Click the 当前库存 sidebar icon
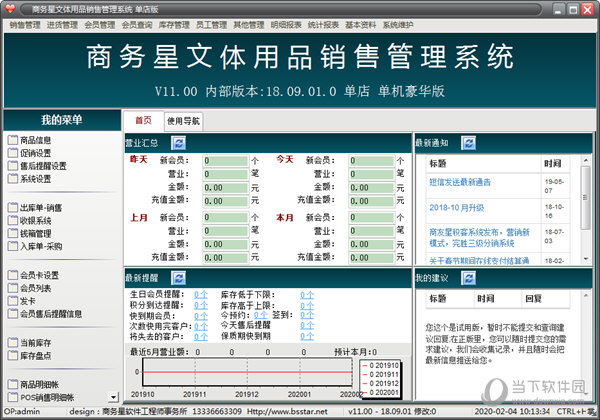Image resolution: width=600 pixels, height=420 pixels. (x=13, y=342)
